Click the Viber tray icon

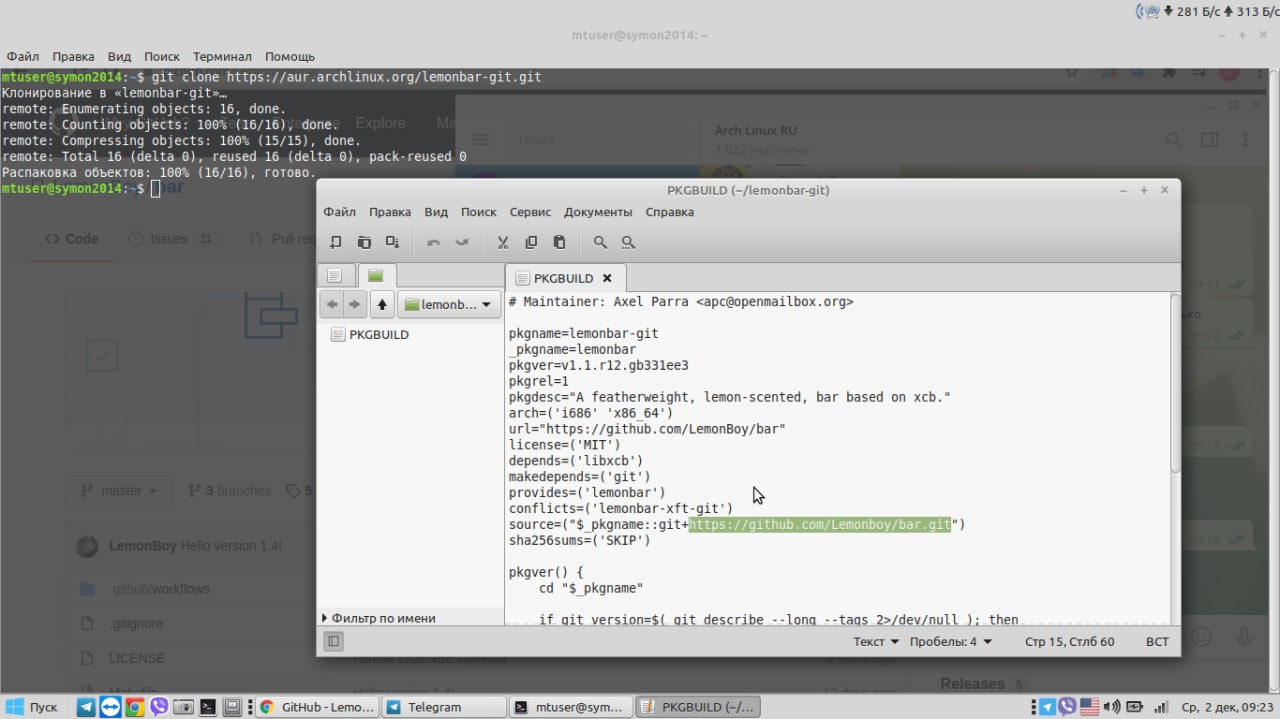pyautogui.click(x=1067, y=707)
